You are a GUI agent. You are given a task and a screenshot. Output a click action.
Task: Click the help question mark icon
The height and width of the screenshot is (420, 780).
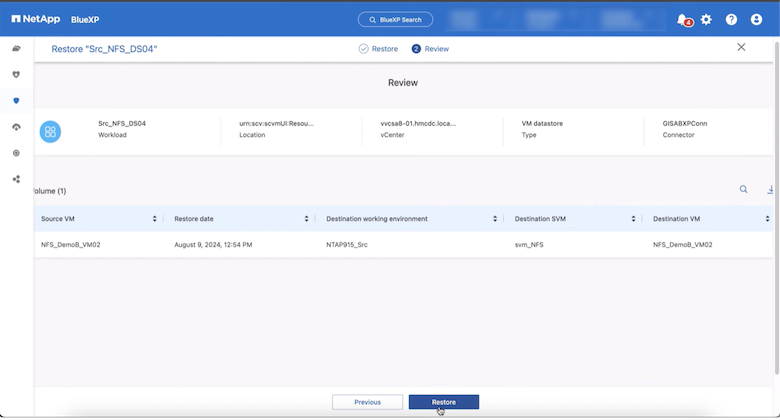click(731, 19)
